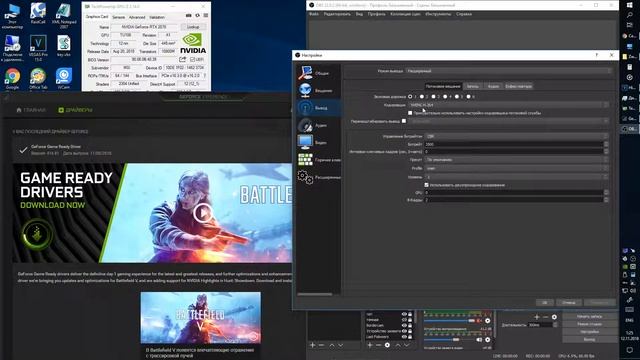This screenshot has height=360, width=640.
Task: Open the Level (Уровень) dropdown
Action: coord(516,177)
